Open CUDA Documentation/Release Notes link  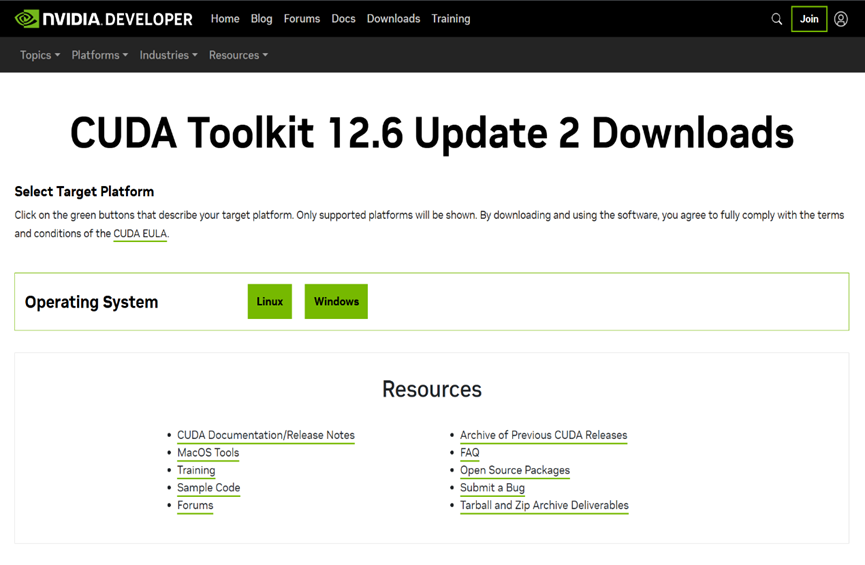[266, 435]
